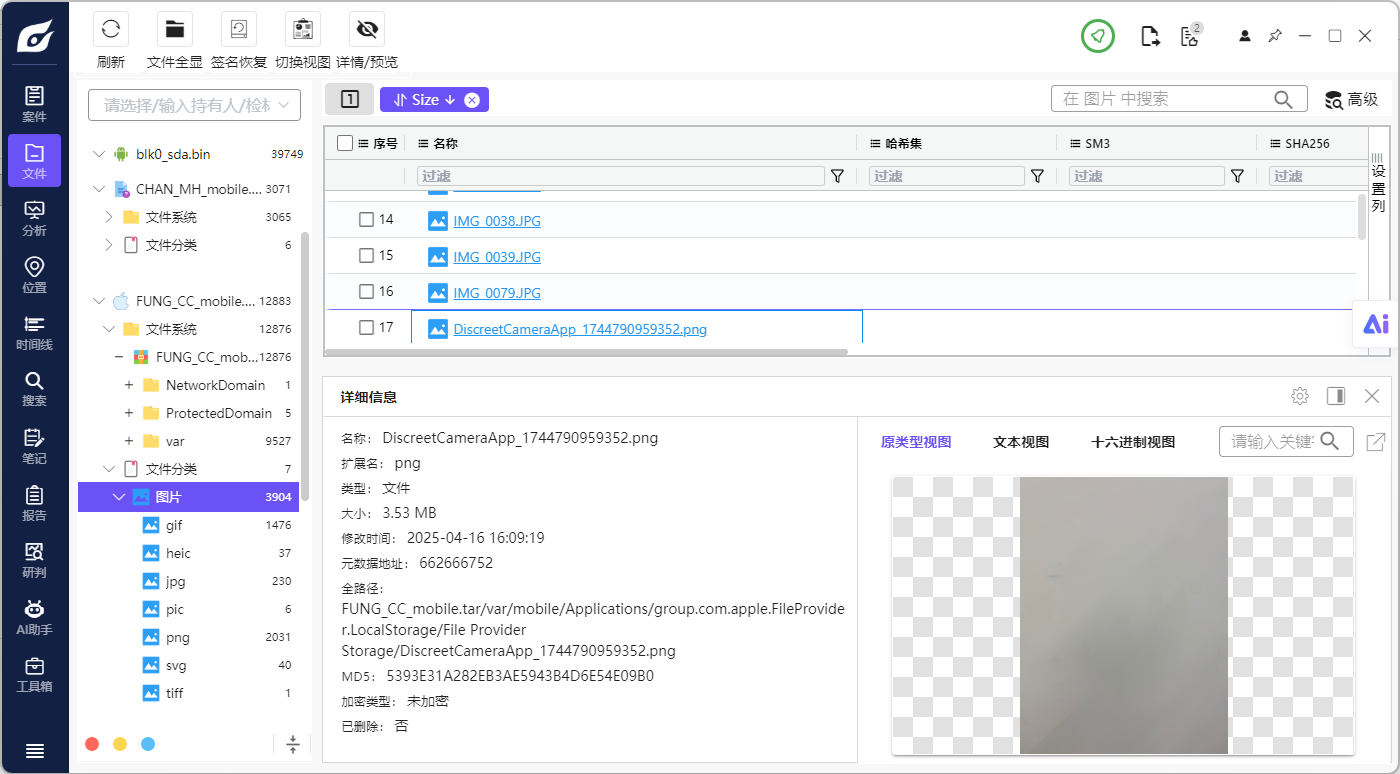
Task: Check the row 17 checkbox for DiscreetCameraApp file
Action: 366,327
